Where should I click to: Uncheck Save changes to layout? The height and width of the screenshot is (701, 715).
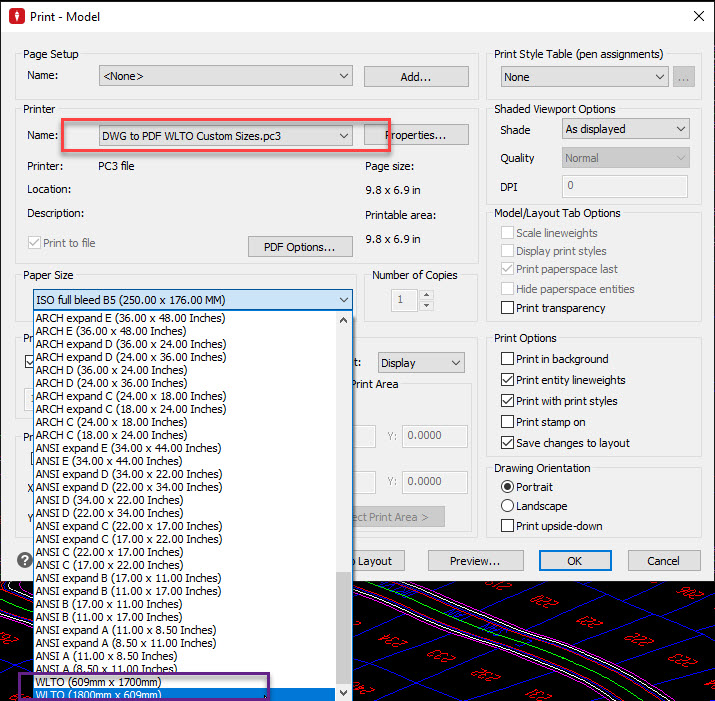click(x=508, y=443)
